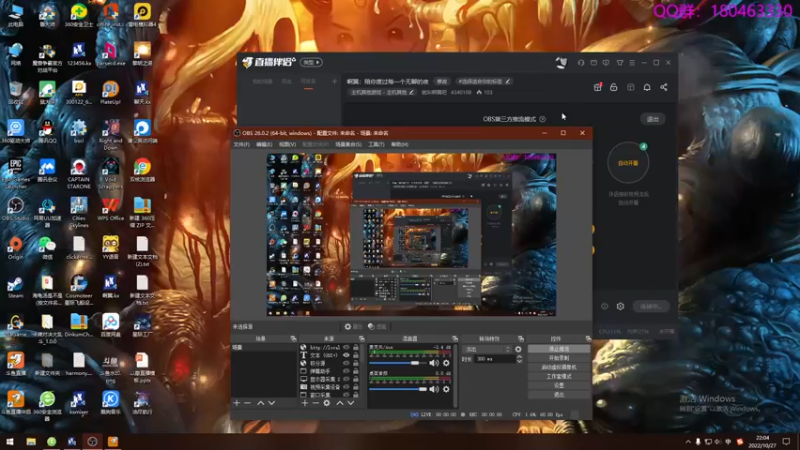
Task: Open 文件(F) menu in OBS
Action: click(x=241, y=145)
